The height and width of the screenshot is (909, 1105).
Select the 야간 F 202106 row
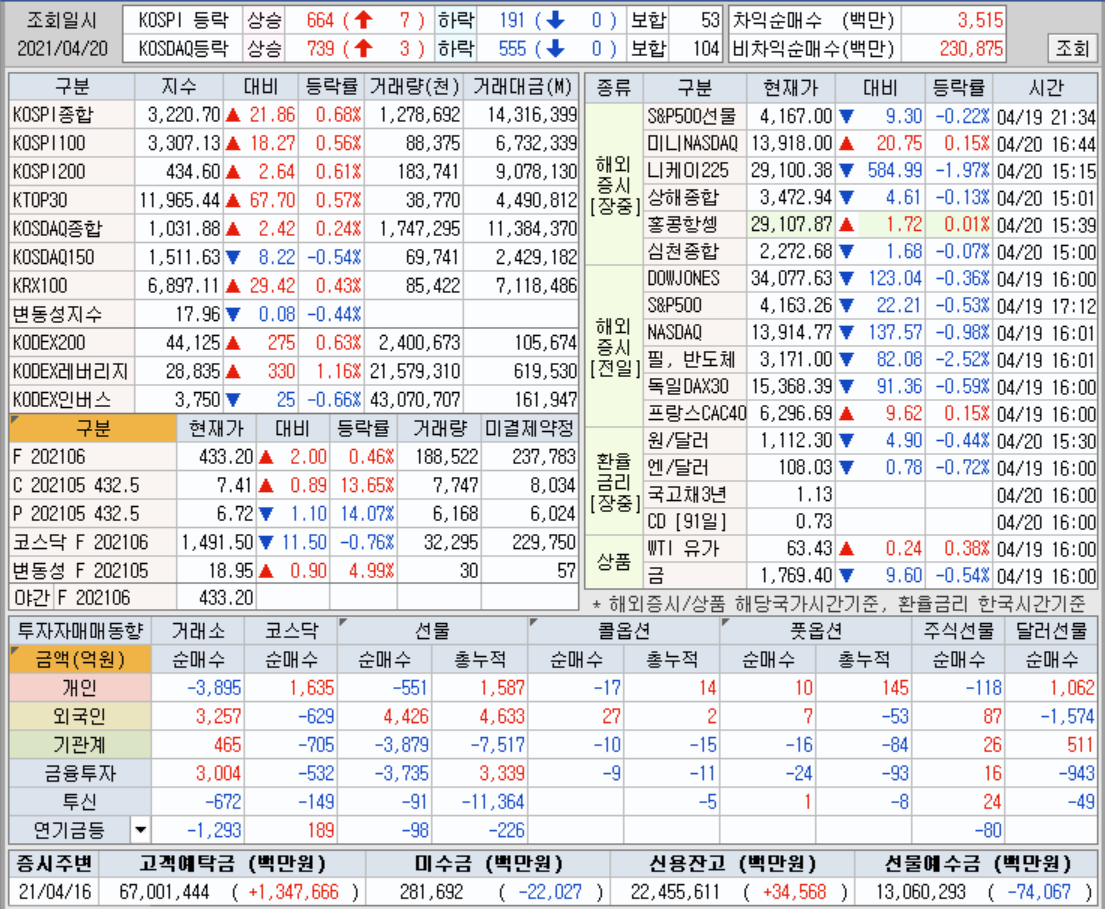(x=294, y=598)
